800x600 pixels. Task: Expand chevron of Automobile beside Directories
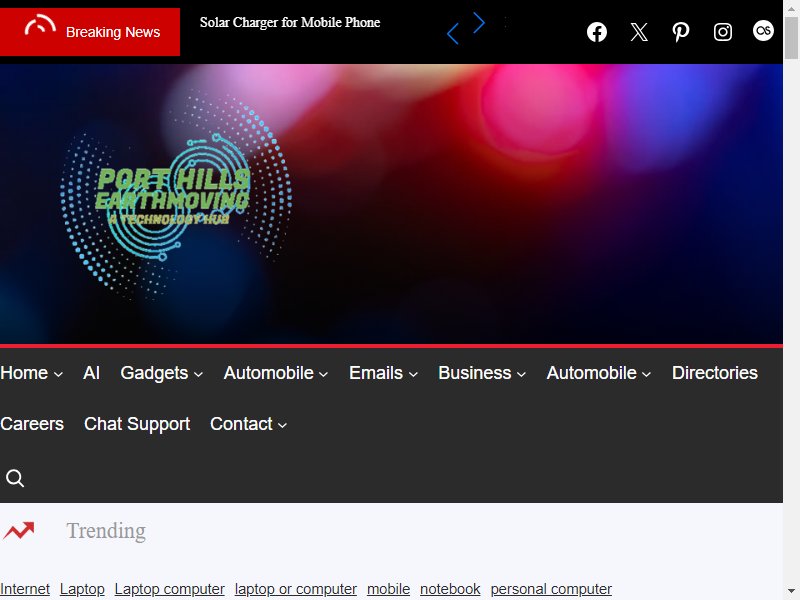(646, 374)
